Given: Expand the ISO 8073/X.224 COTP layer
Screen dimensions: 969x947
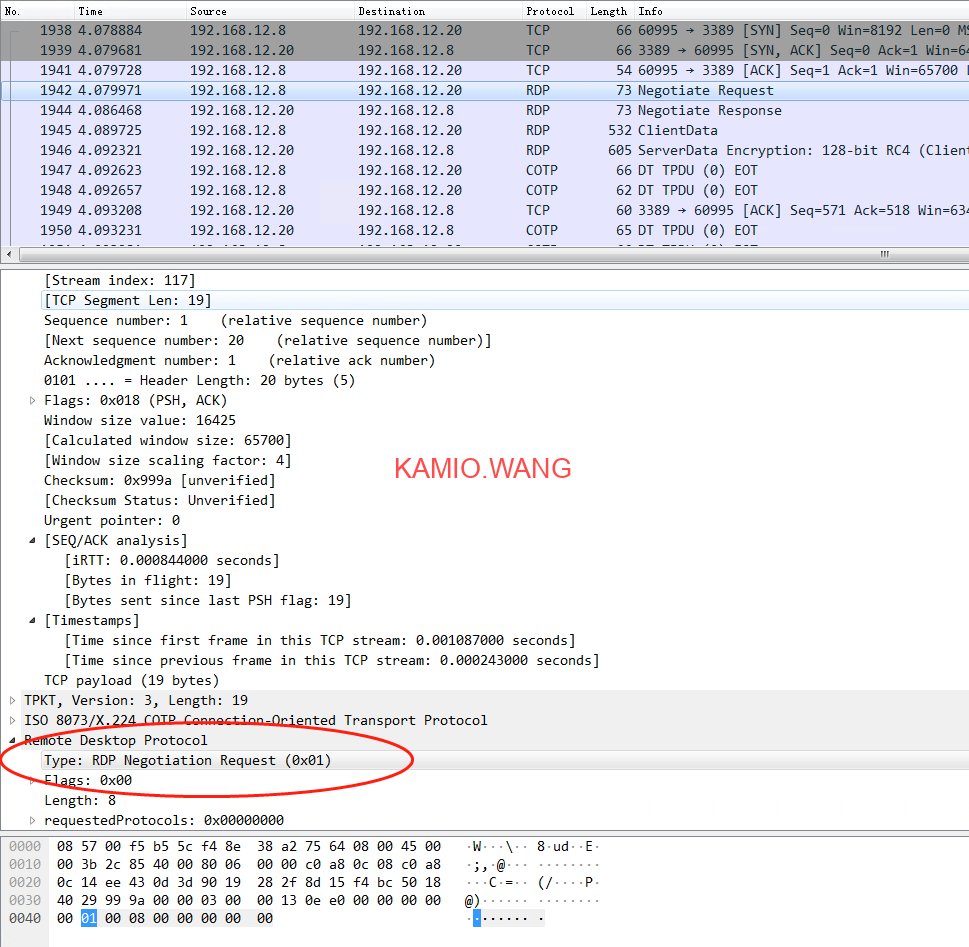Looking at the screenshot, I should tap(13, 720).
